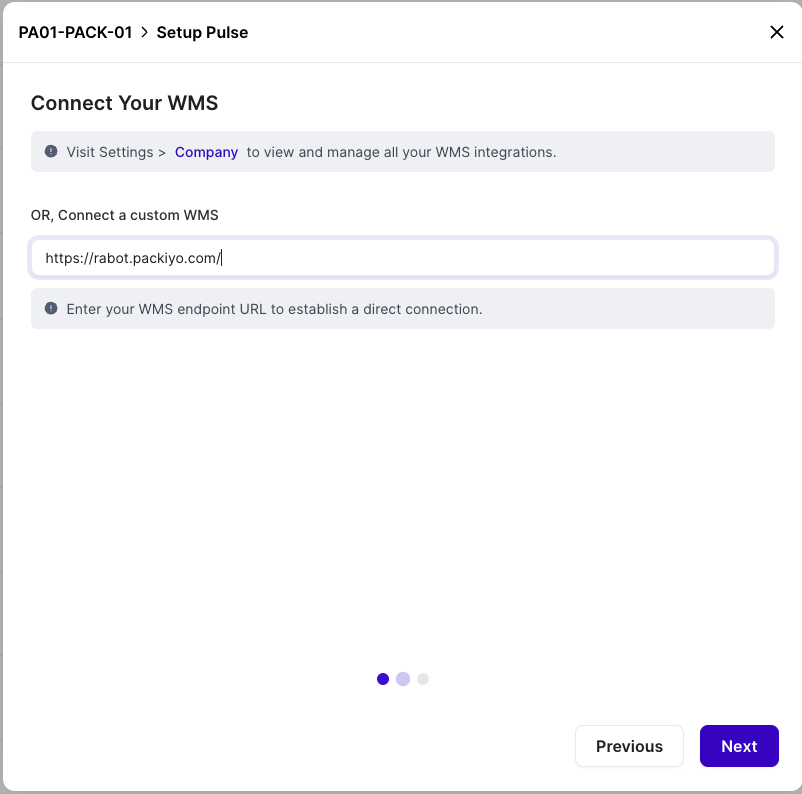Click the Enter your WMS endpoint URL hint

coord(274,309)
